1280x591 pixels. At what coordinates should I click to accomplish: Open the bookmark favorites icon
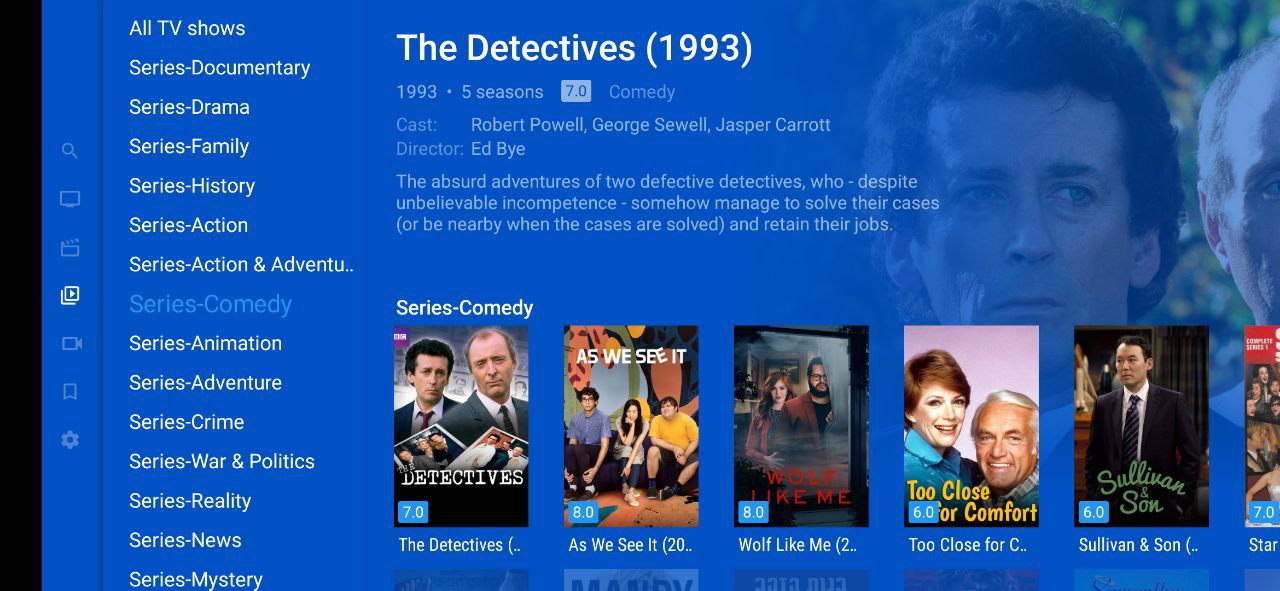69,391
